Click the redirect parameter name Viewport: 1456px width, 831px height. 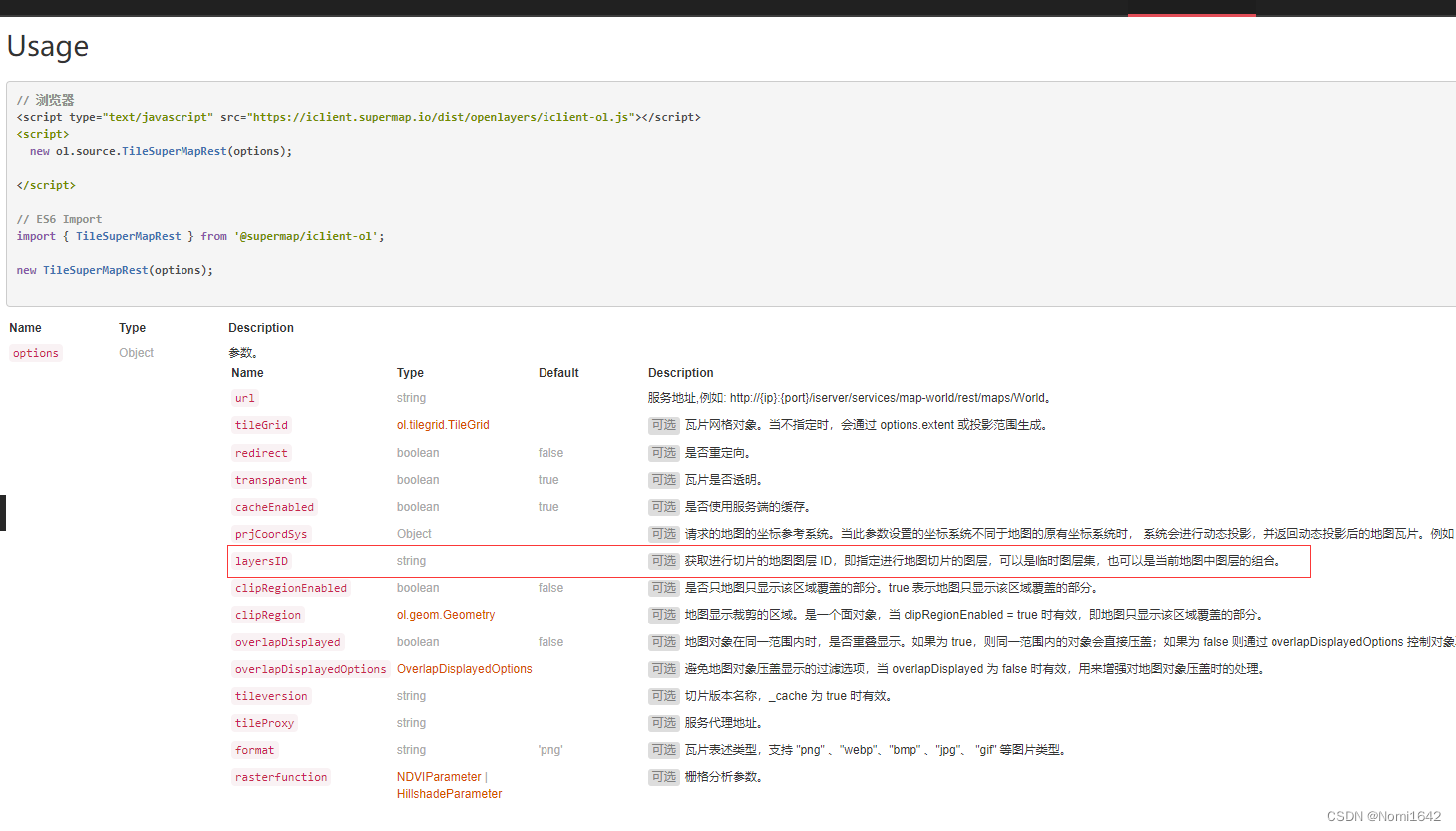click(x=261, y=453)
